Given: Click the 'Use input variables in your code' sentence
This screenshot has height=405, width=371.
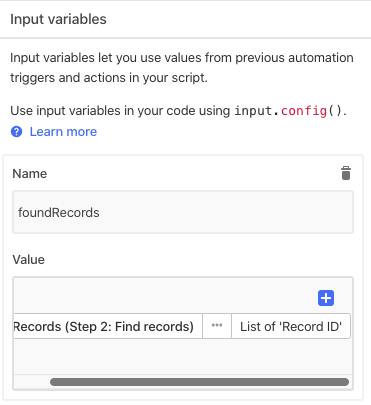Looking at the screenshot, I should (x=120, y=111).
